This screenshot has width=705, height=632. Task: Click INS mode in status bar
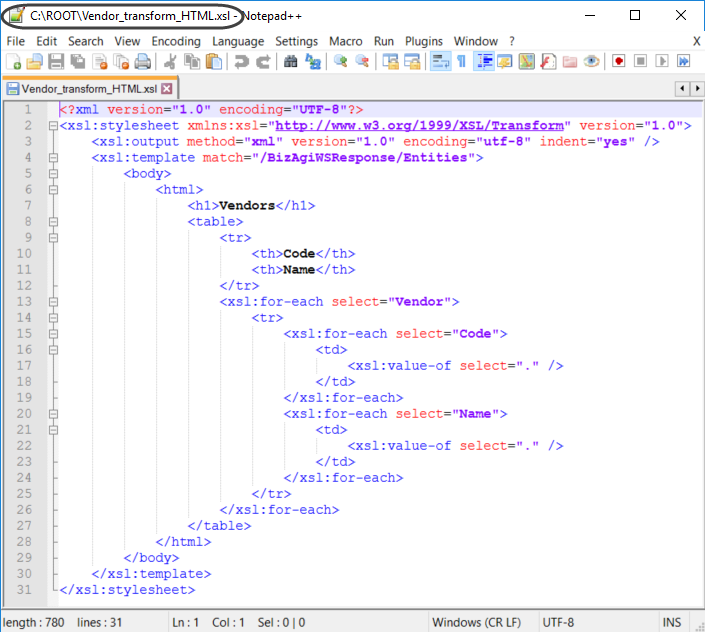coord(672,623)
